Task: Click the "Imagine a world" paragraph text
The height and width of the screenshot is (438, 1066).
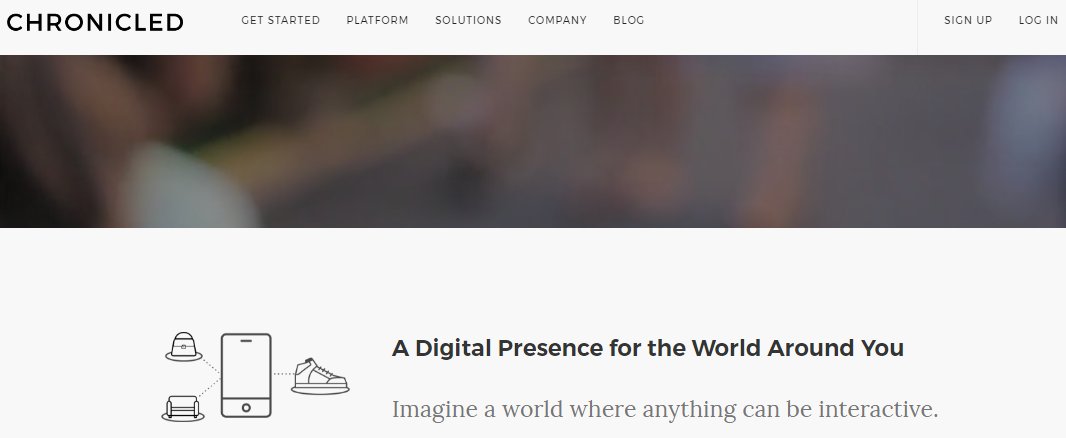Action: pyautogui.click(x=665, y=409)
